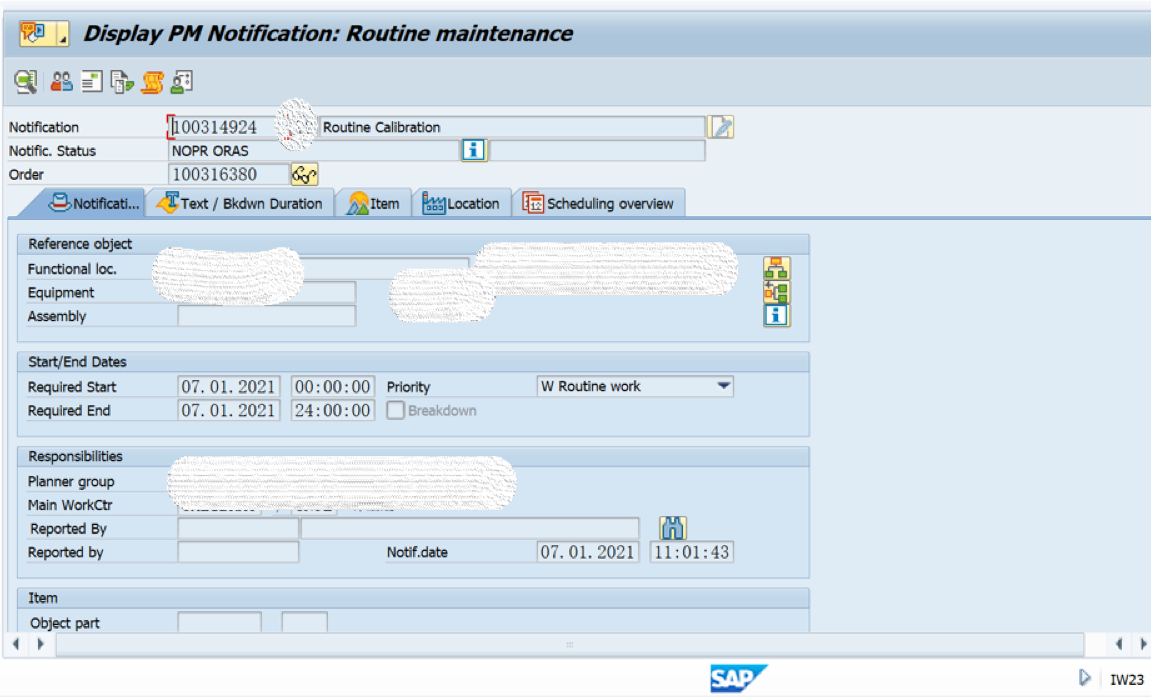Click the Reference object section header

tap(413, 244)
